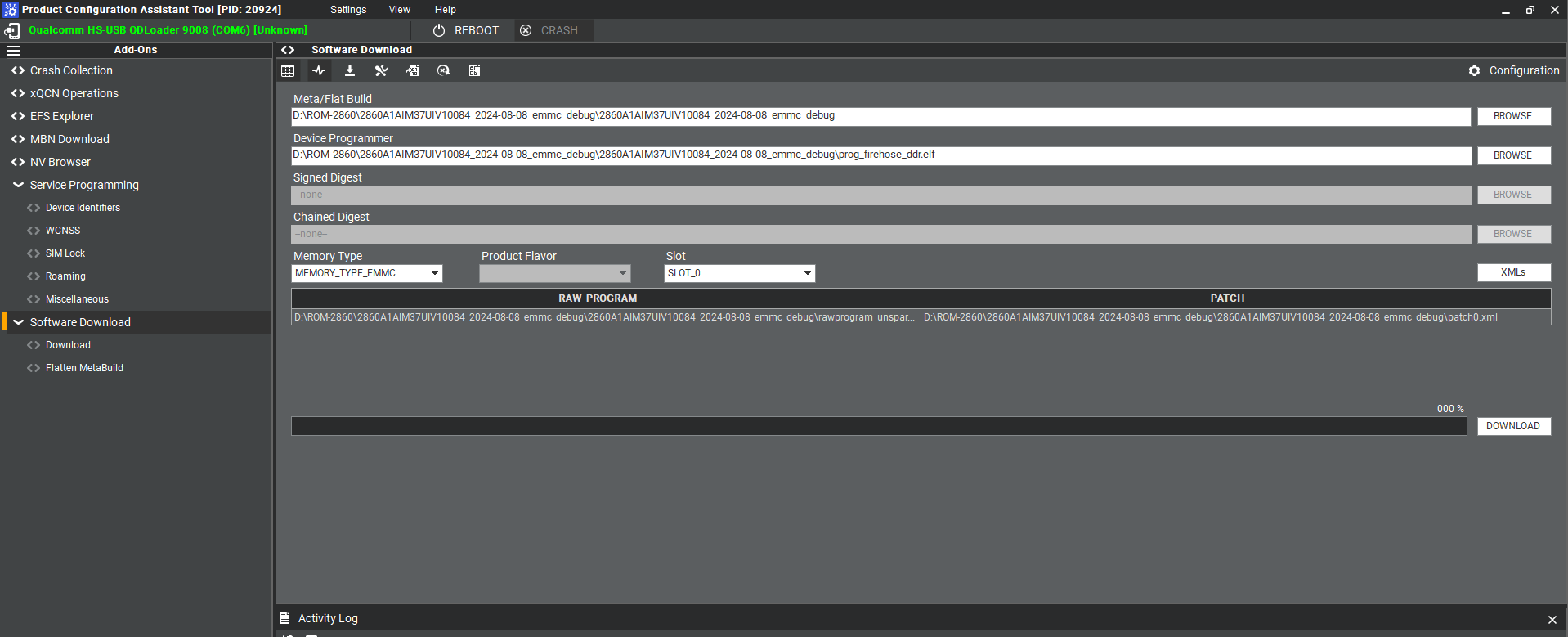Collapse the Service Programming tree node
The width and height of the screenshot is (1568, 637).
(x=18, y=185)
